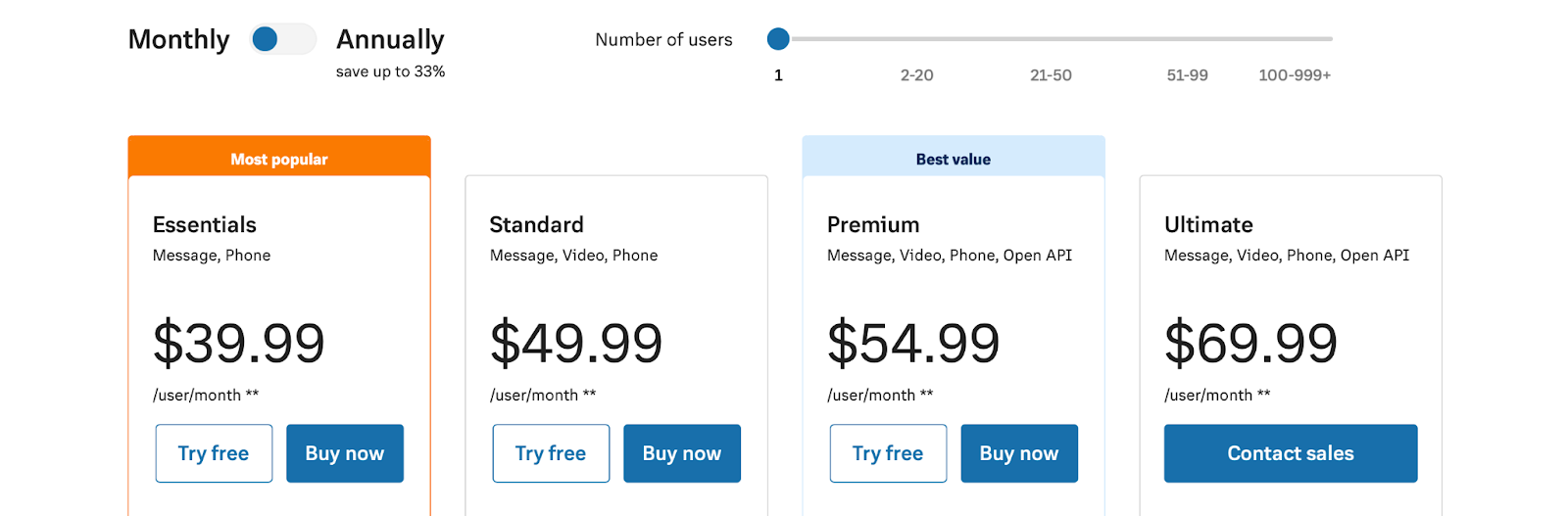This screenshot has width=1568, height=516.
Task: Click the Essentials plan title
Action: (205, 225)
